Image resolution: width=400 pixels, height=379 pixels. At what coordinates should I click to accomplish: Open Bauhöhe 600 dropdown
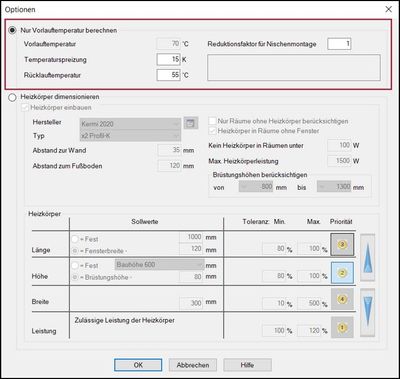pos(160,265)
